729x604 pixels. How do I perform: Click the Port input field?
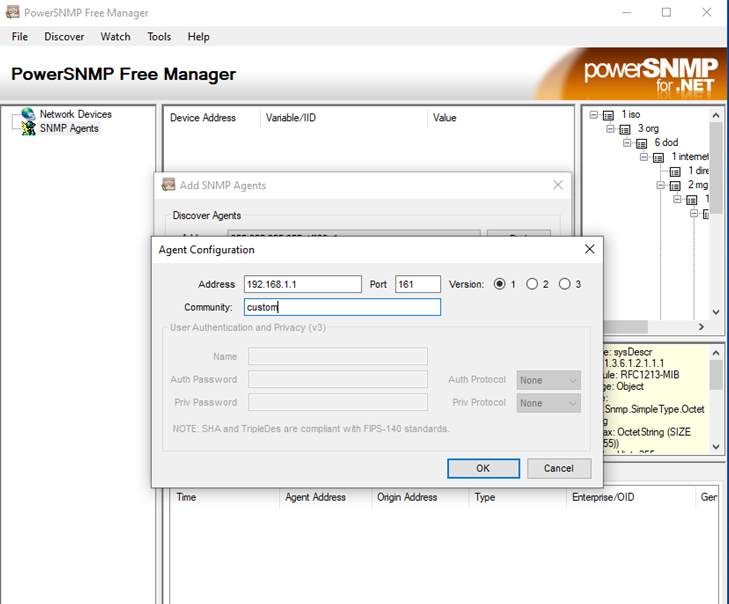[418, 284]
